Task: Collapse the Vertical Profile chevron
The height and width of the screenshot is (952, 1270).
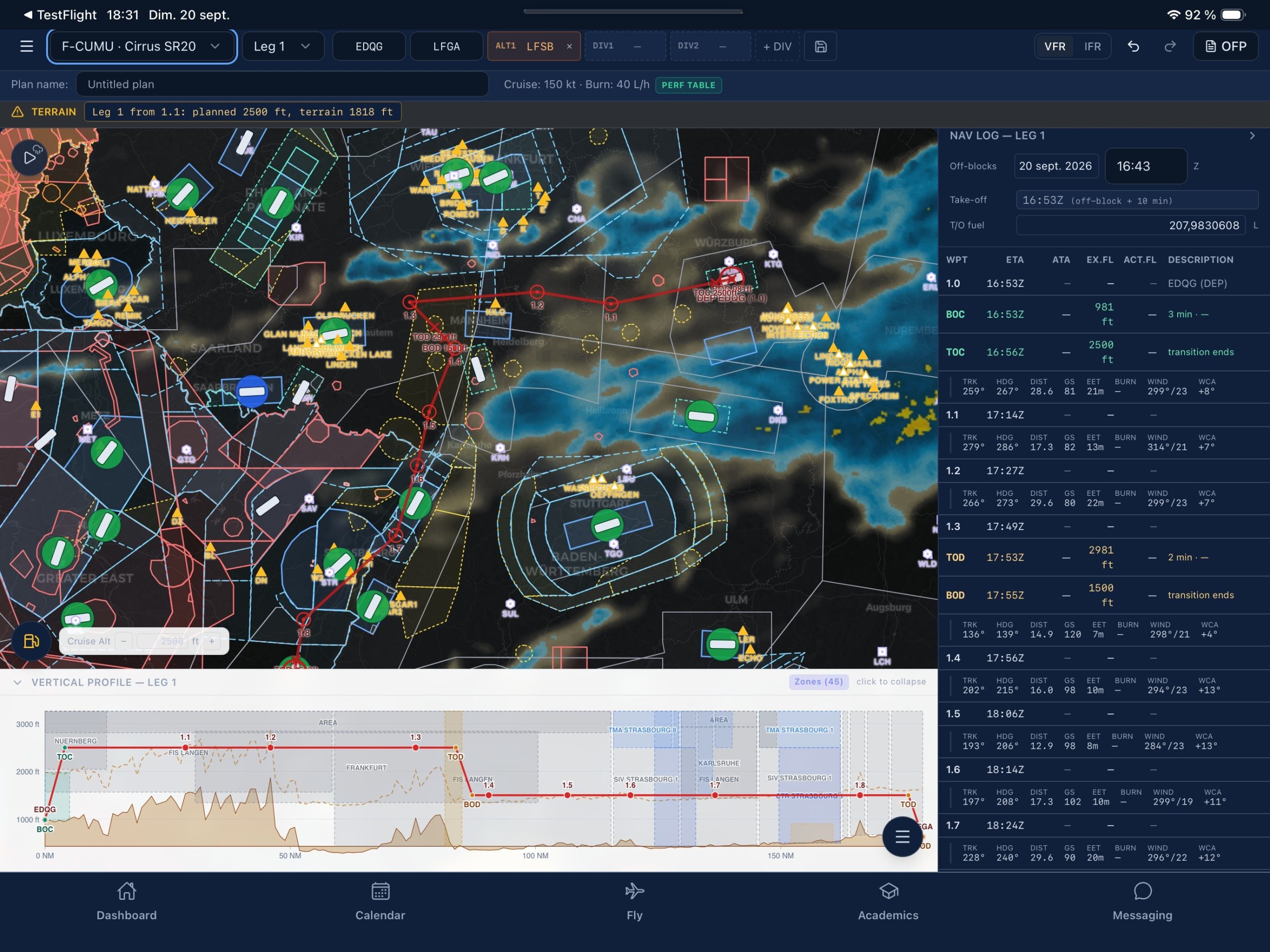Action: pyautogui.click(x=18, y=682)
